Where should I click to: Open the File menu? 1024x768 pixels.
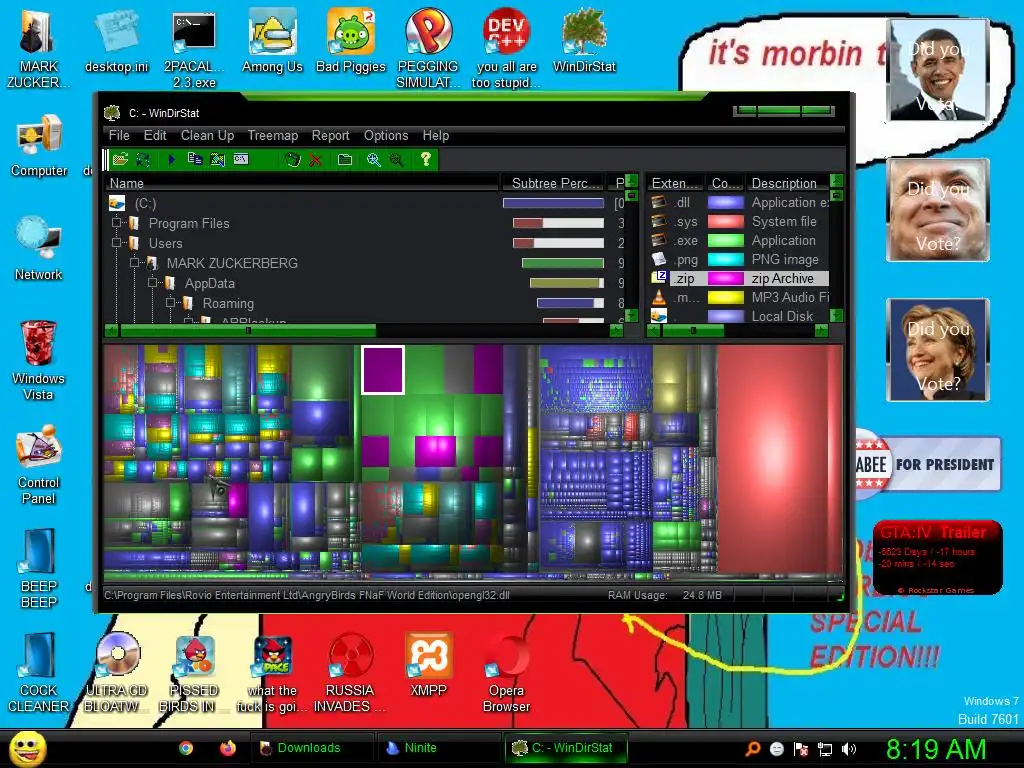point(119,135)
